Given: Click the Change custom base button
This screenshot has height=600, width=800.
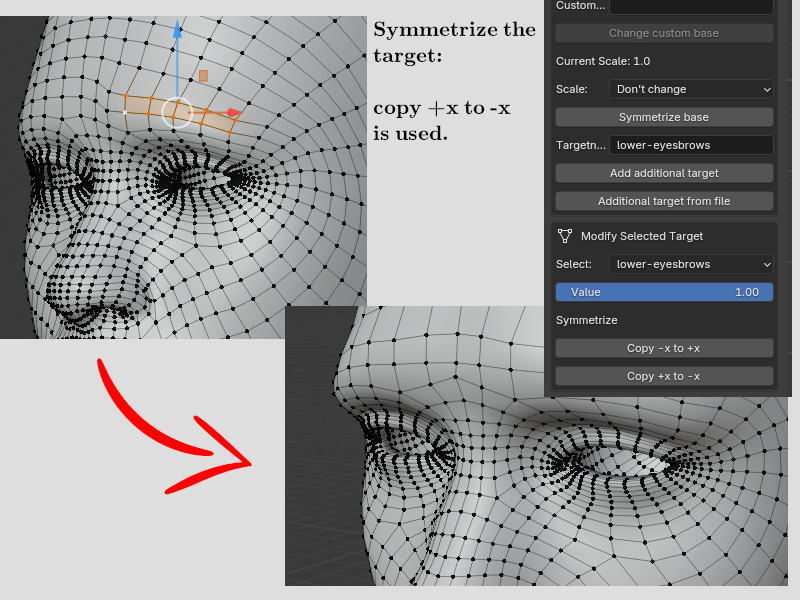Looking at the screenshot, I should coord(664,33).
